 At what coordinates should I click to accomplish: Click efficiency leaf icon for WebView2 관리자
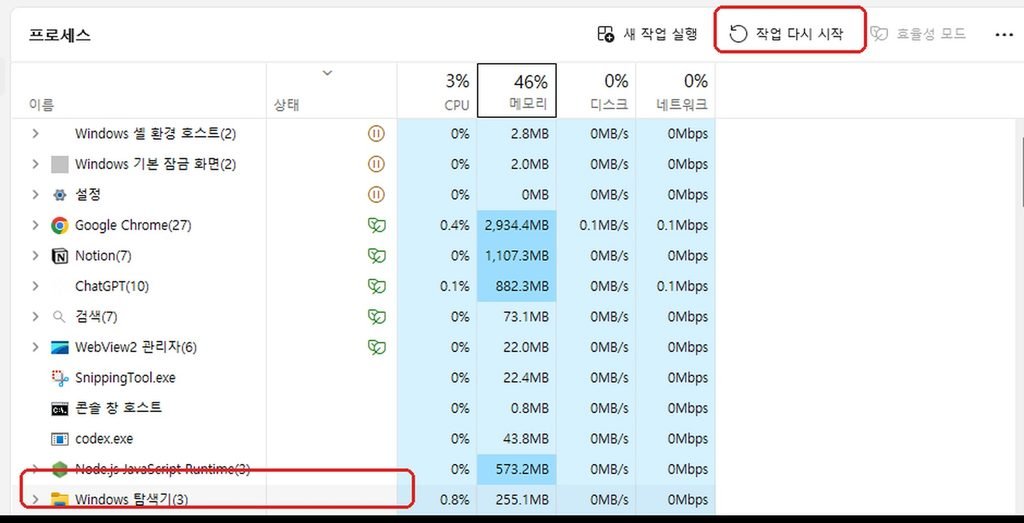point(376,347)
